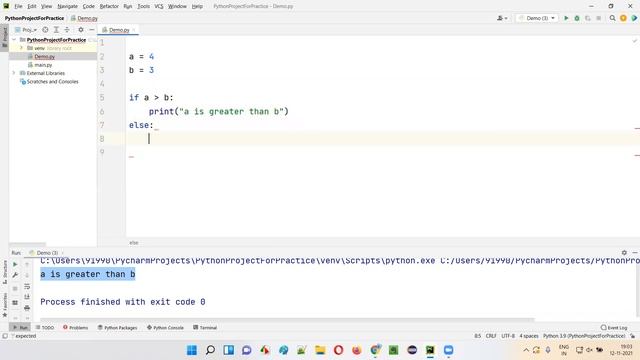Viewport: 640px width, 360px height.
Task: Click the Python 3.9 interpreter status widget
Action: click(x=584, y=336)
